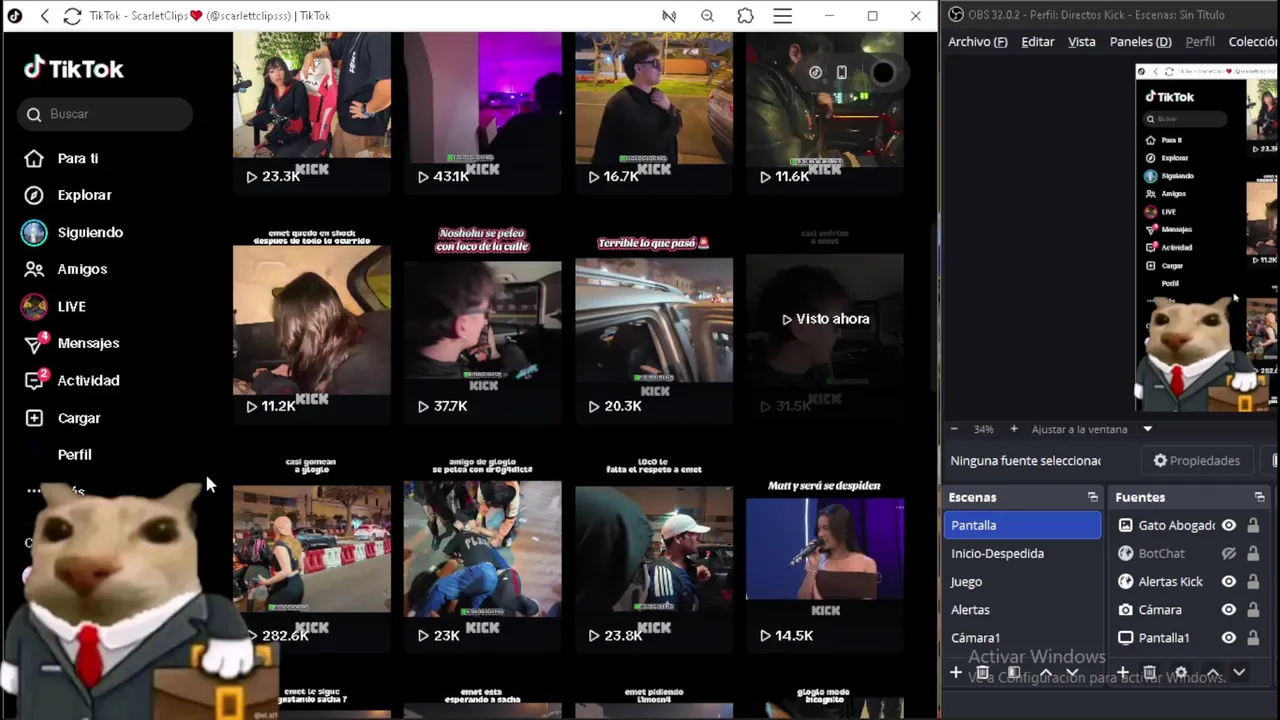Open the Perfil menu in OBS
1280x720 pixels.
pyautogui.click(x=1199, y=42)
